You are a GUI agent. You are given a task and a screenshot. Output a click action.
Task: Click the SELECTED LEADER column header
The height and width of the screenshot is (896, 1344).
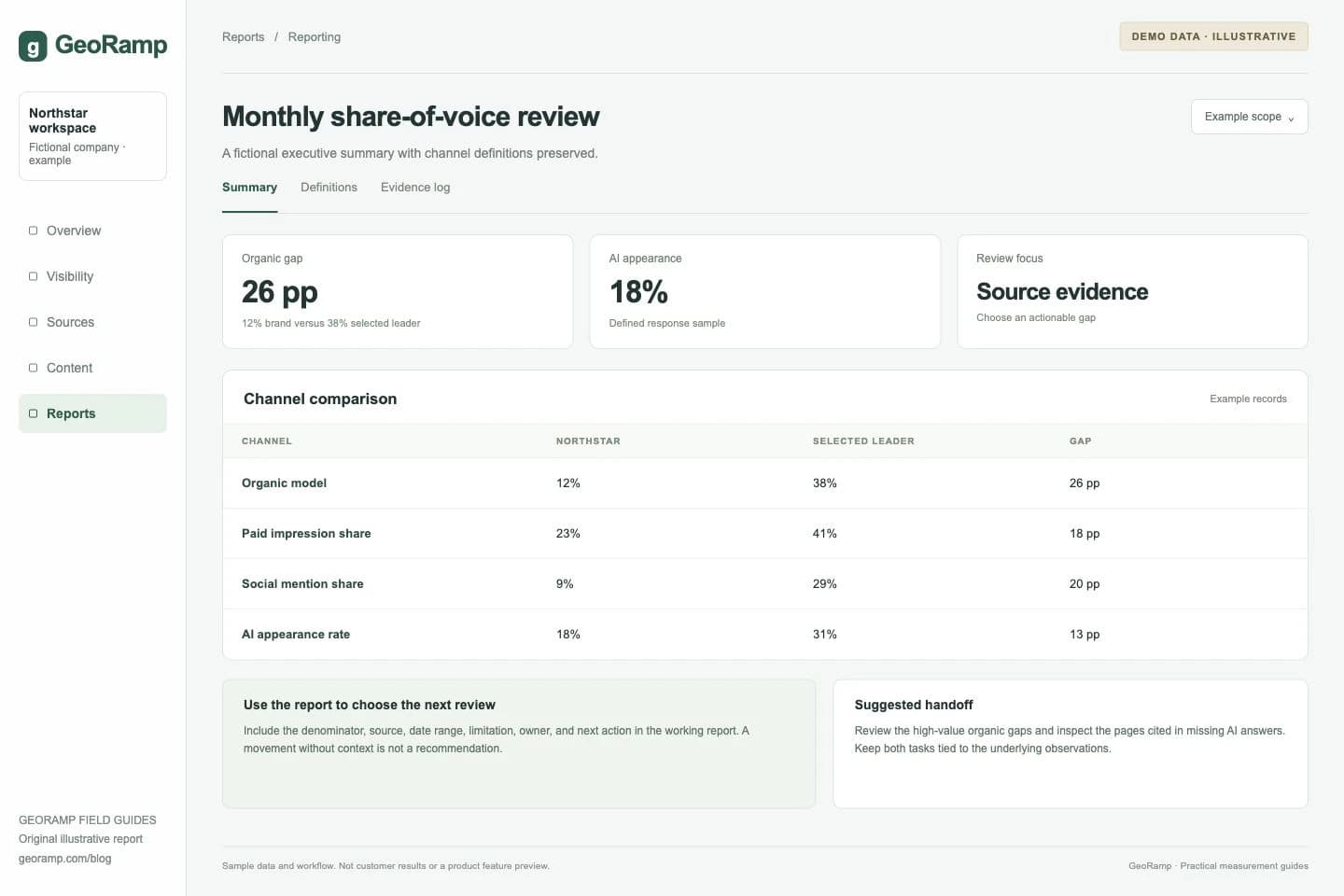(863, 441)
